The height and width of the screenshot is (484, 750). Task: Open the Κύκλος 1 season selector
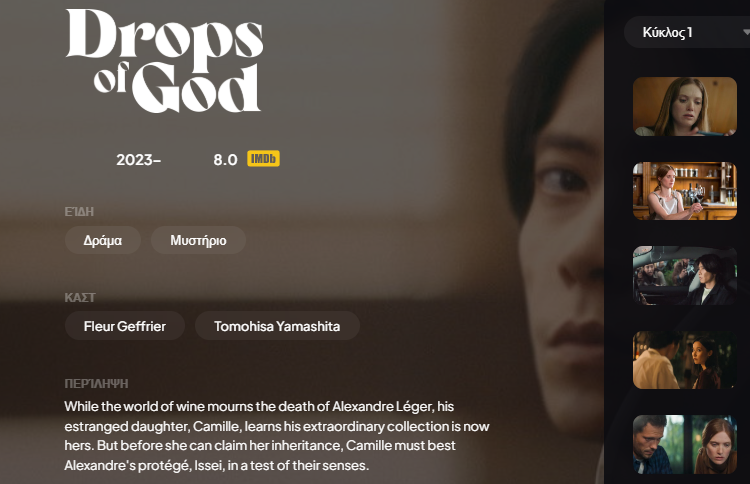pyautogui.click(x=687, y=32)
